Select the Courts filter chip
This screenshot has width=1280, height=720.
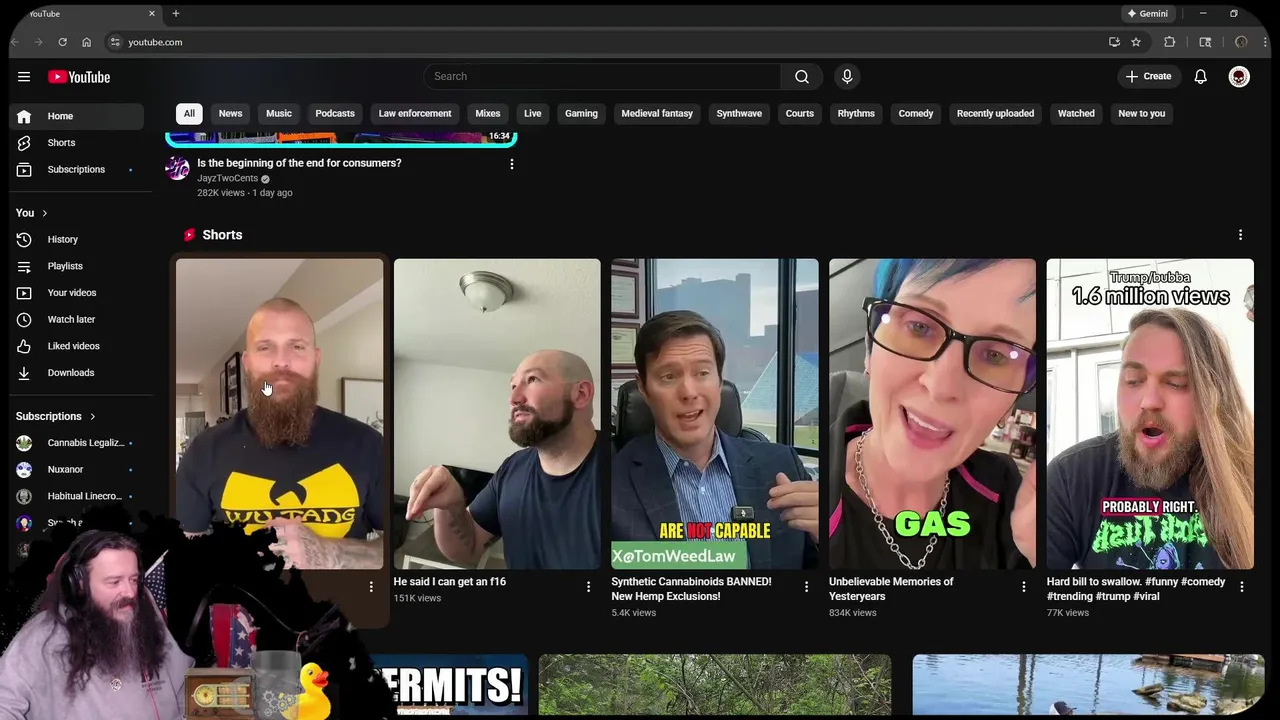800,114
